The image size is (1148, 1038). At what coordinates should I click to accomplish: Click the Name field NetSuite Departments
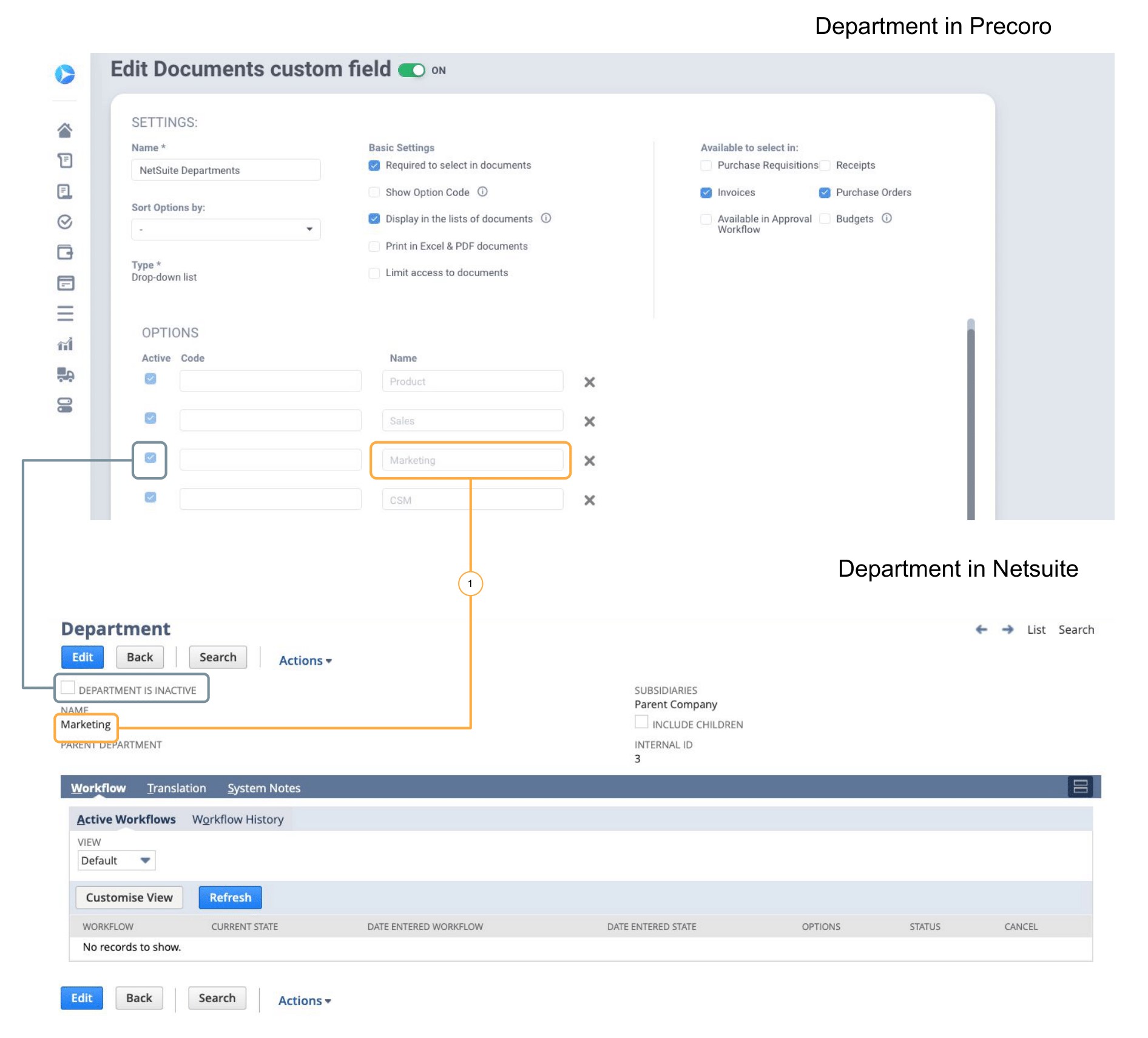coord(226,170)
